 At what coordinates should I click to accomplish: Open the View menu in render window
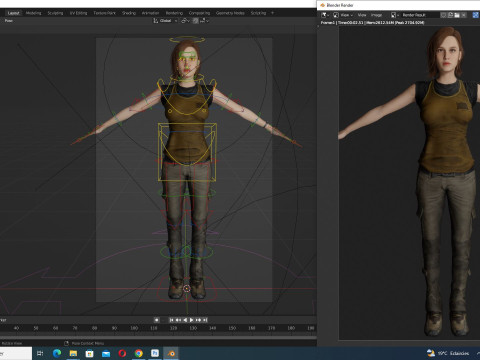(362, 15)
